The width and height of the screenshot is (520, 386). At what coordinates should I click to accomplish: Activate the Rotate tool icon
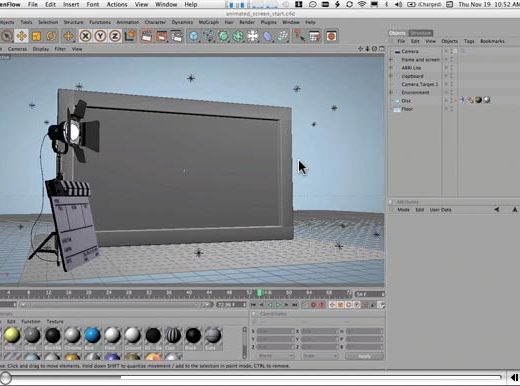tap(51, 36)
